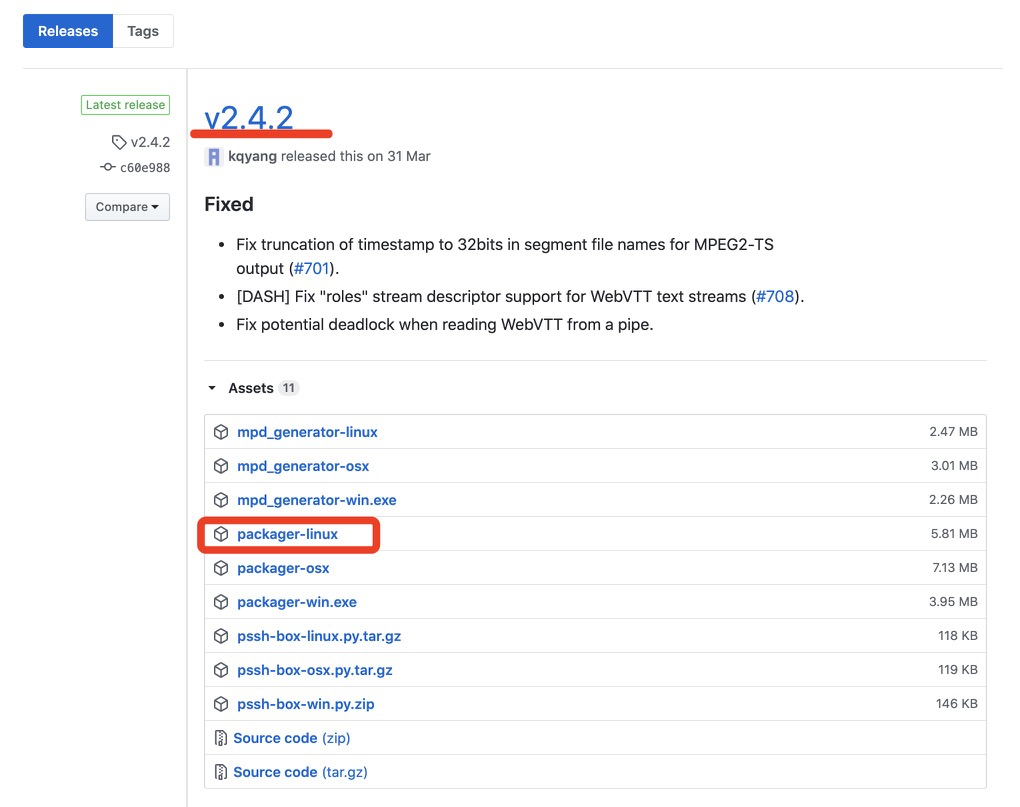
Task: Click the package icon beside packager-win.exe
Action: click(221, 602)
